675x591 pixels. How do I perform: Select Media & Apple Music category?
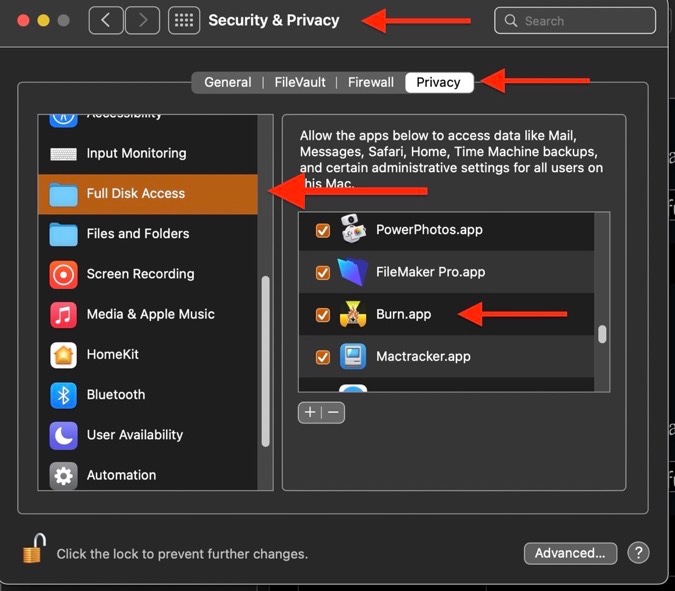tap(148, 314)
